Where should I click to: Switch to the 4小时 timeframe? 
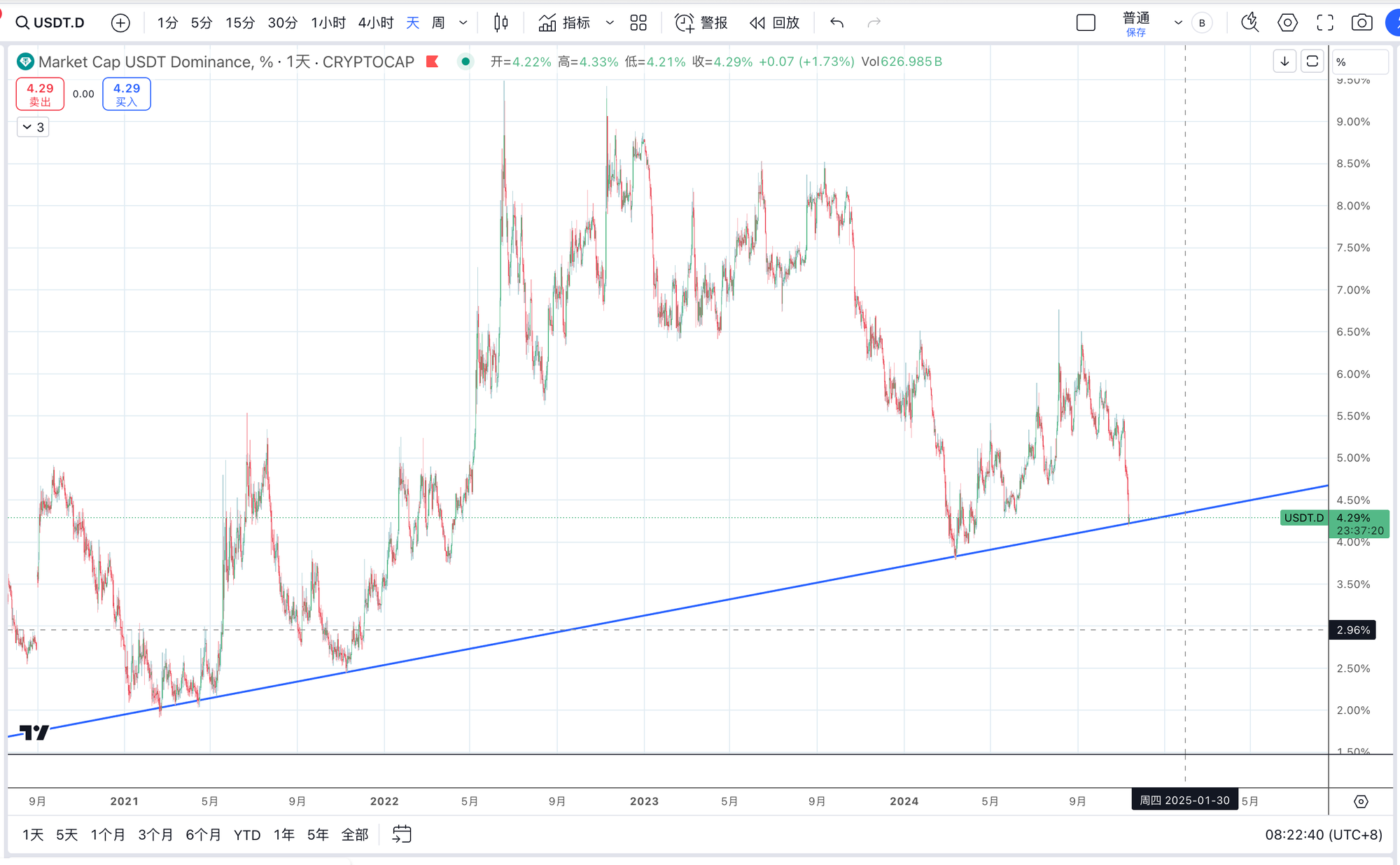coord(376,23)
